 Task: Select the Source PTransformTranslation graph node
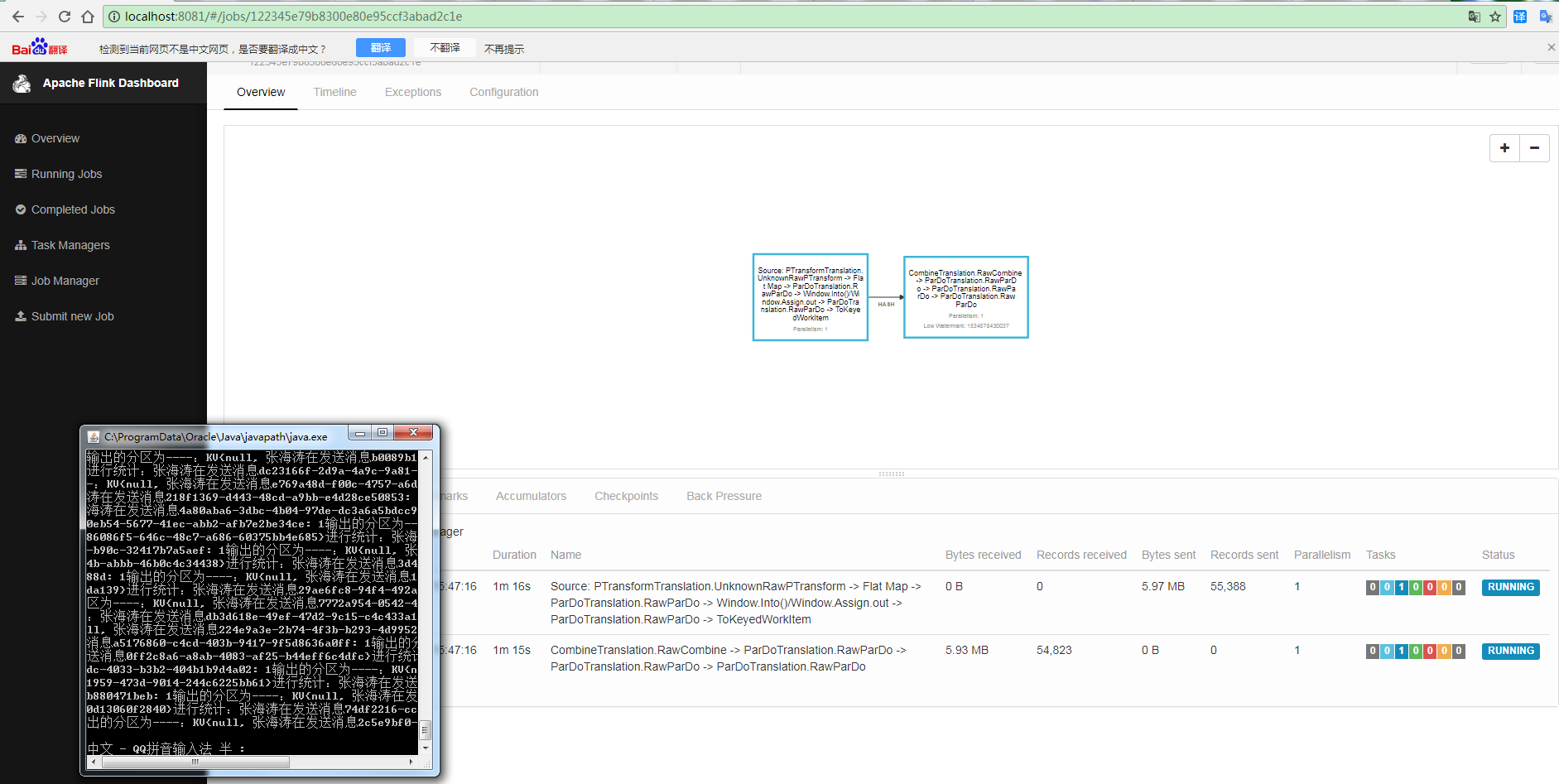click(x=811, y=297)
